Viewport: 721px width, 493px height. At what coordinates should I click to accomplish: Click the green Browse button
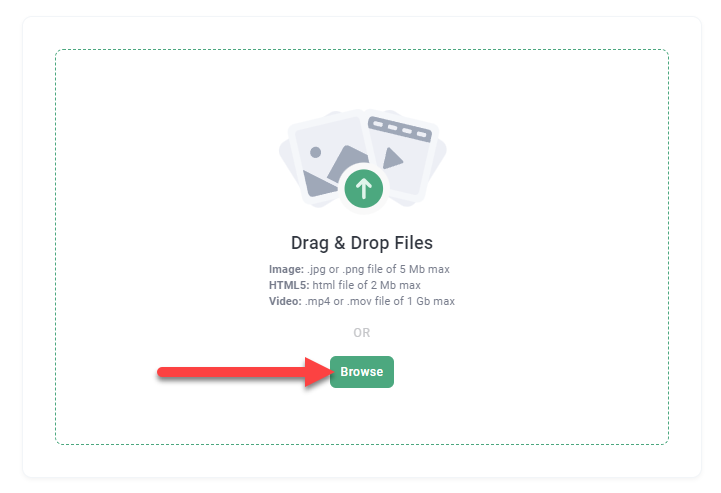(361, 372)
